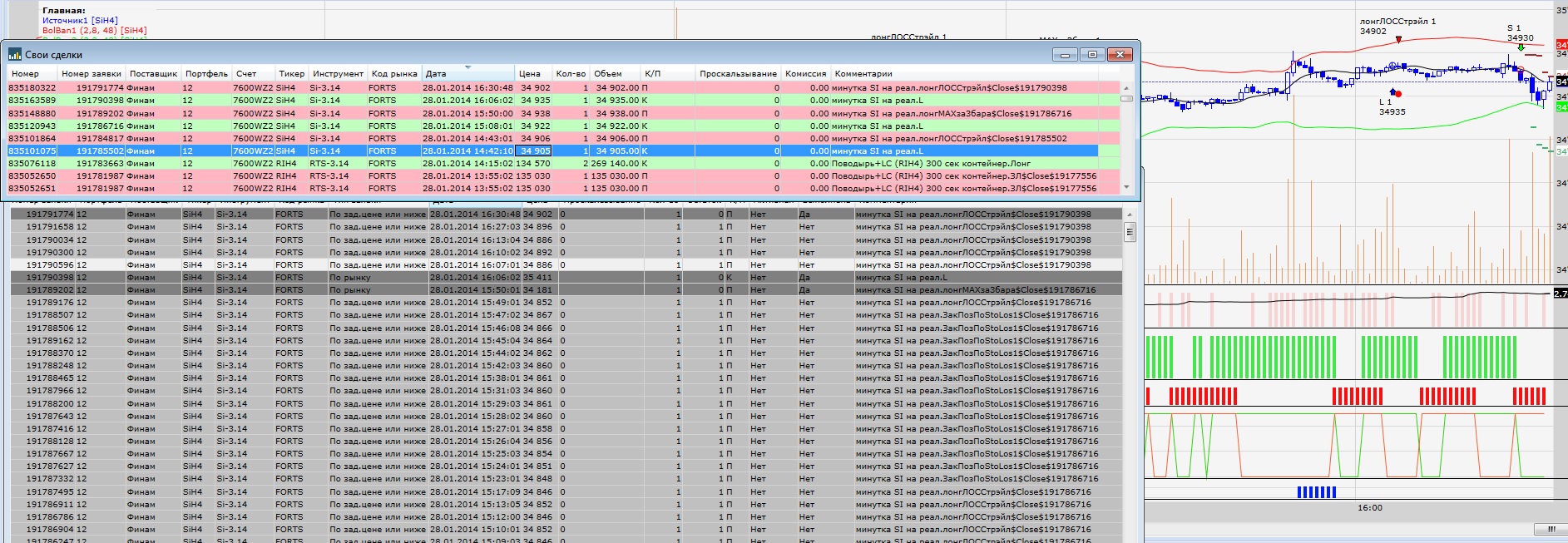Select order 191790034 in the orders table
1568x543 pixels.
566,239
